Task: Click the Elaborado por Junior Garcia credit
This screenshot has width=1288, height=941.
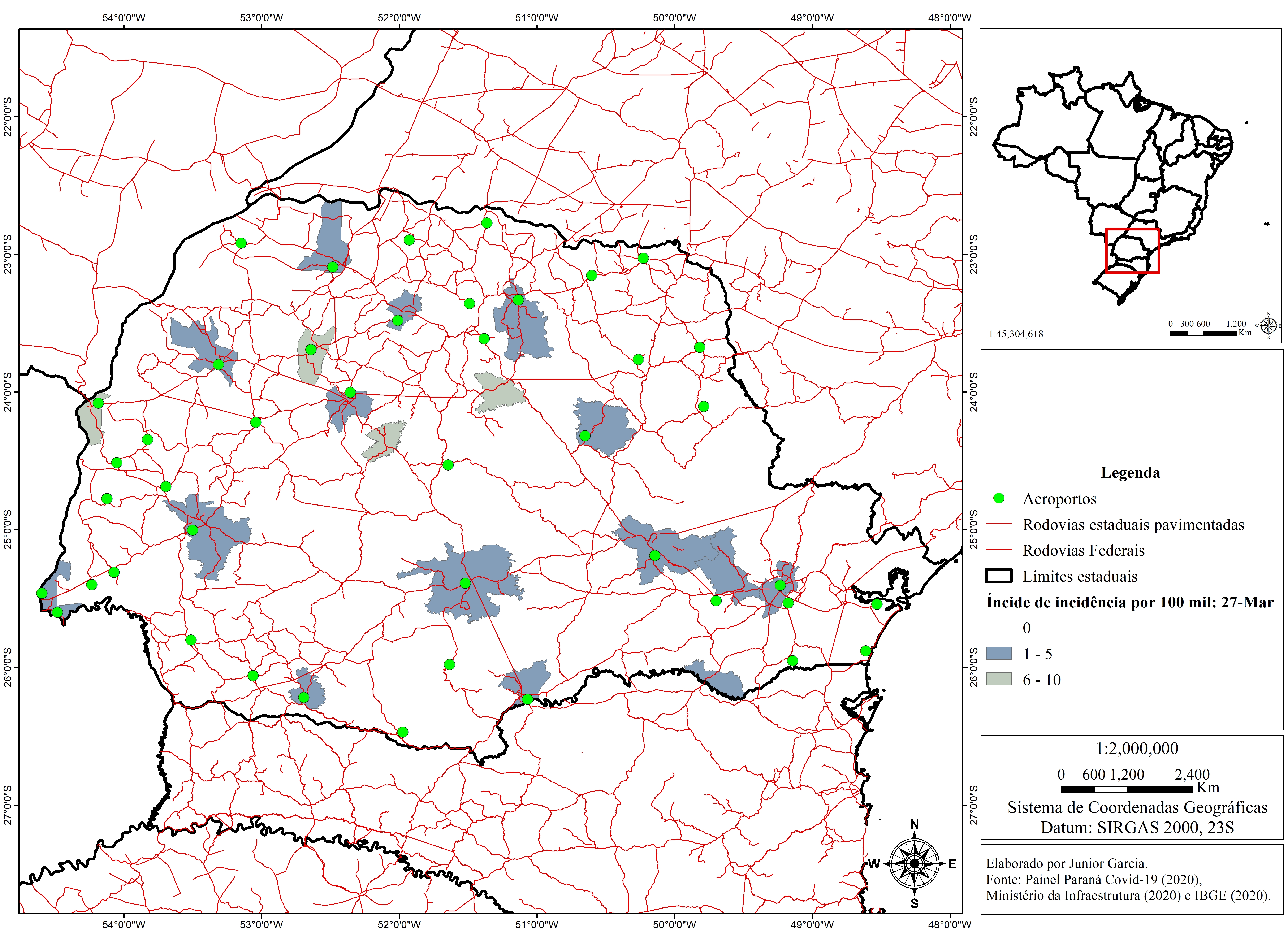Action: point(1067,864)
